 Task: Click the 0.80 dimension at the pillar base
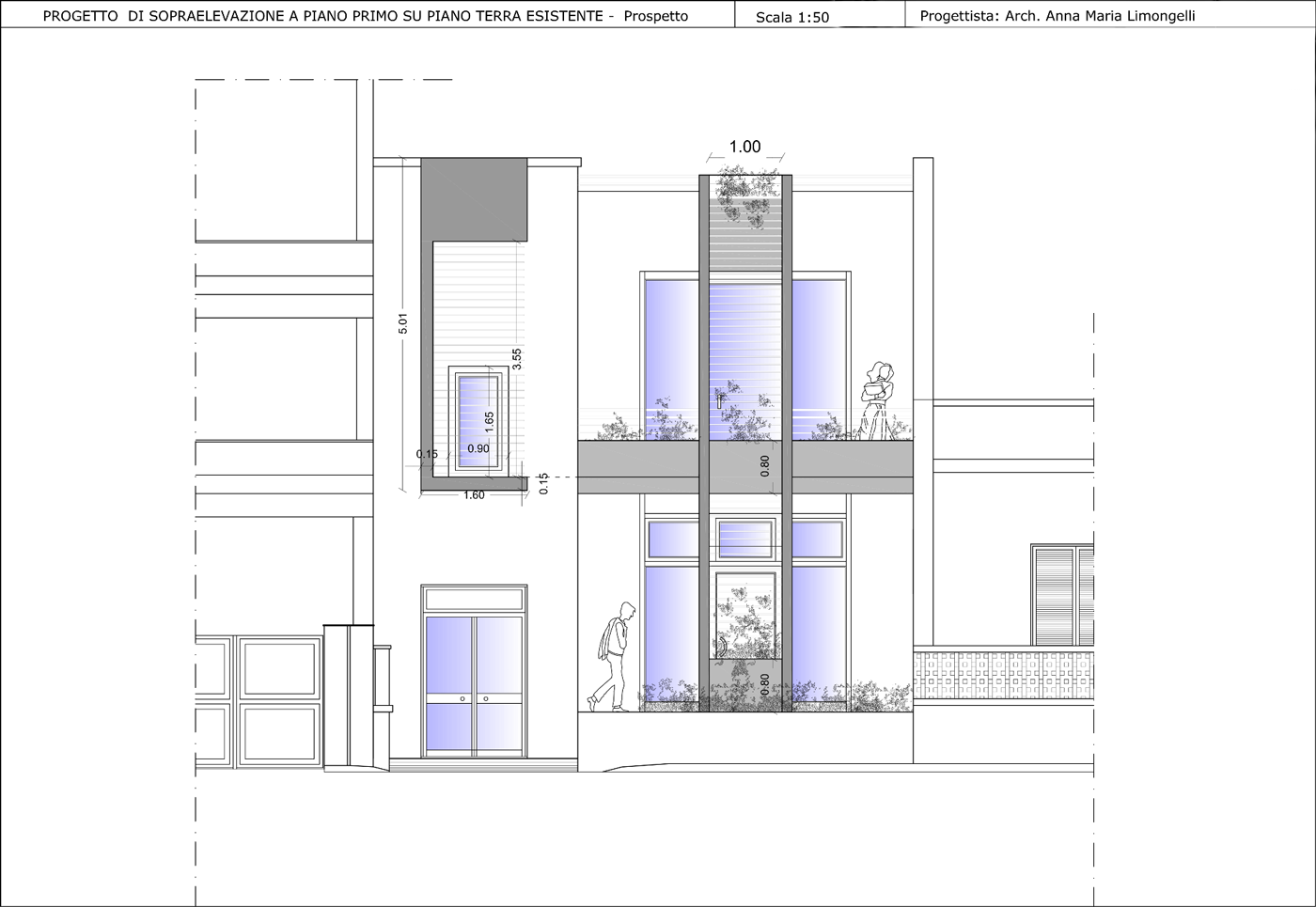click(x=764, y=683)
